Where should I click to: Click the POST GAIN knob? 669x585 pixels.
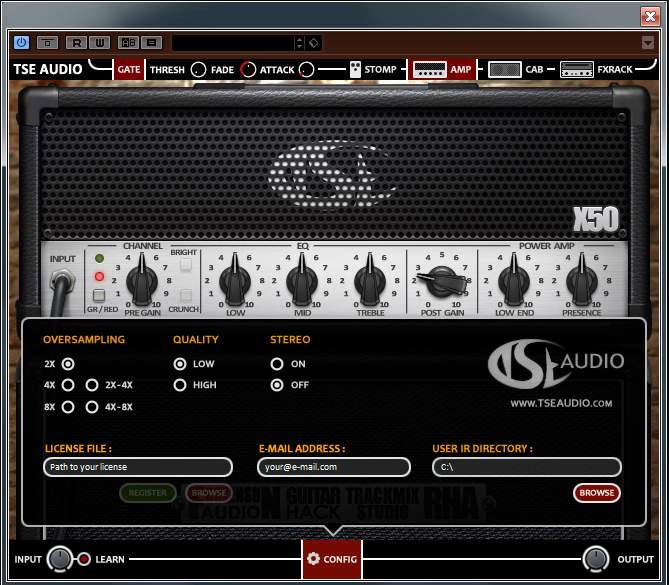(x=442, y=282)
